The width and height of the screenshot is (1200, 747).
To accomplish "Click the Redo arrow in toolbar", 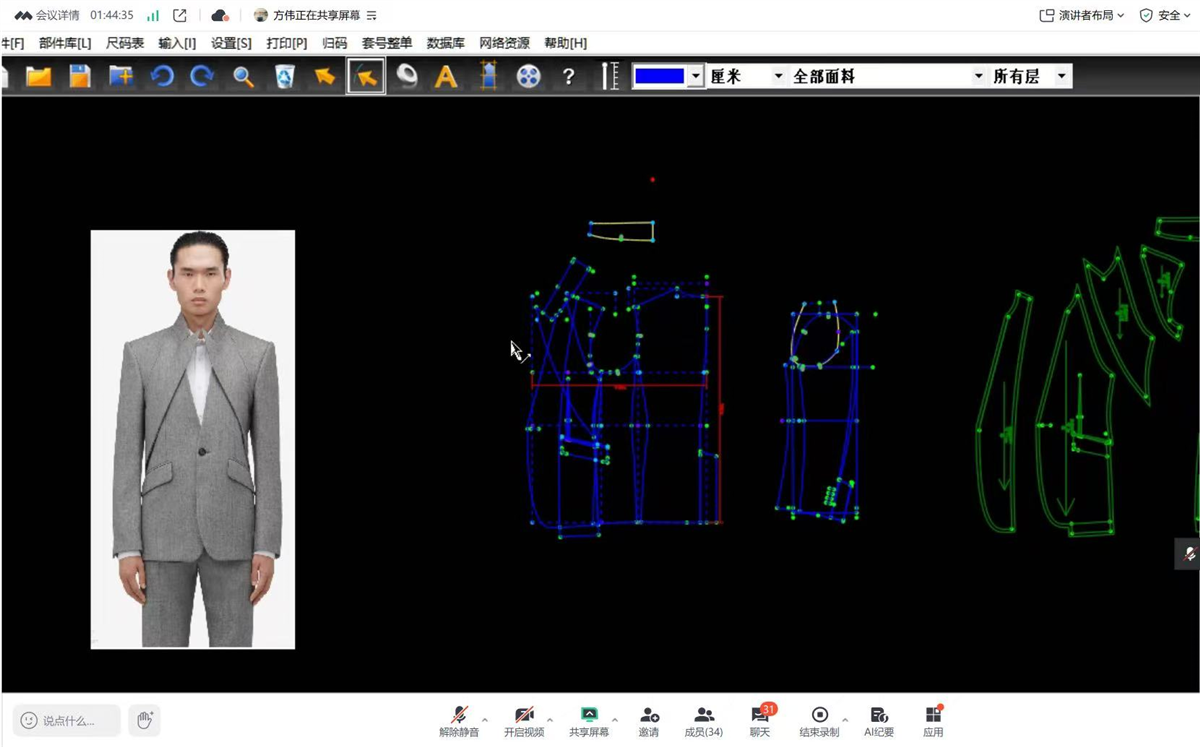I will tap(202, 76).
